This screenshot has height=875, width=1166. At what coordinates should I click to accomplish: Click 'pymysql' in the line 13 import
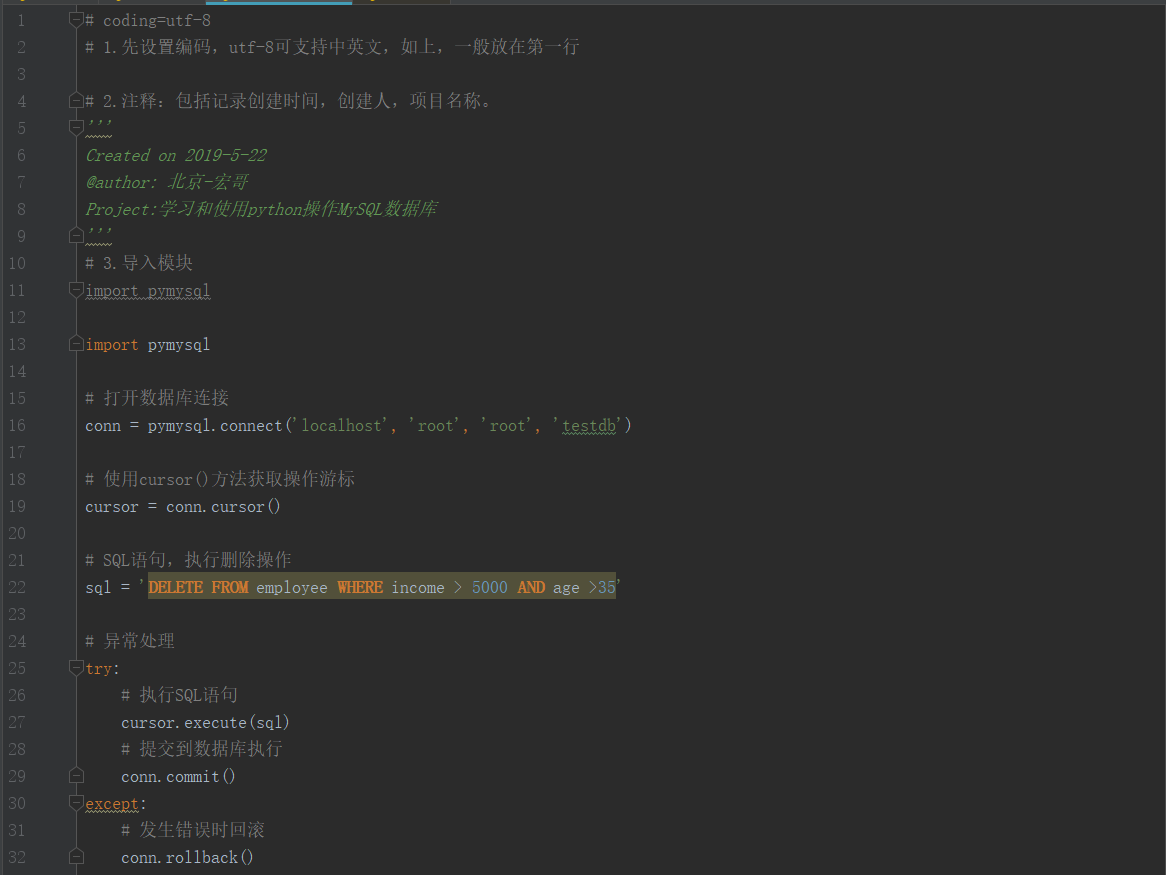[178, 345]
